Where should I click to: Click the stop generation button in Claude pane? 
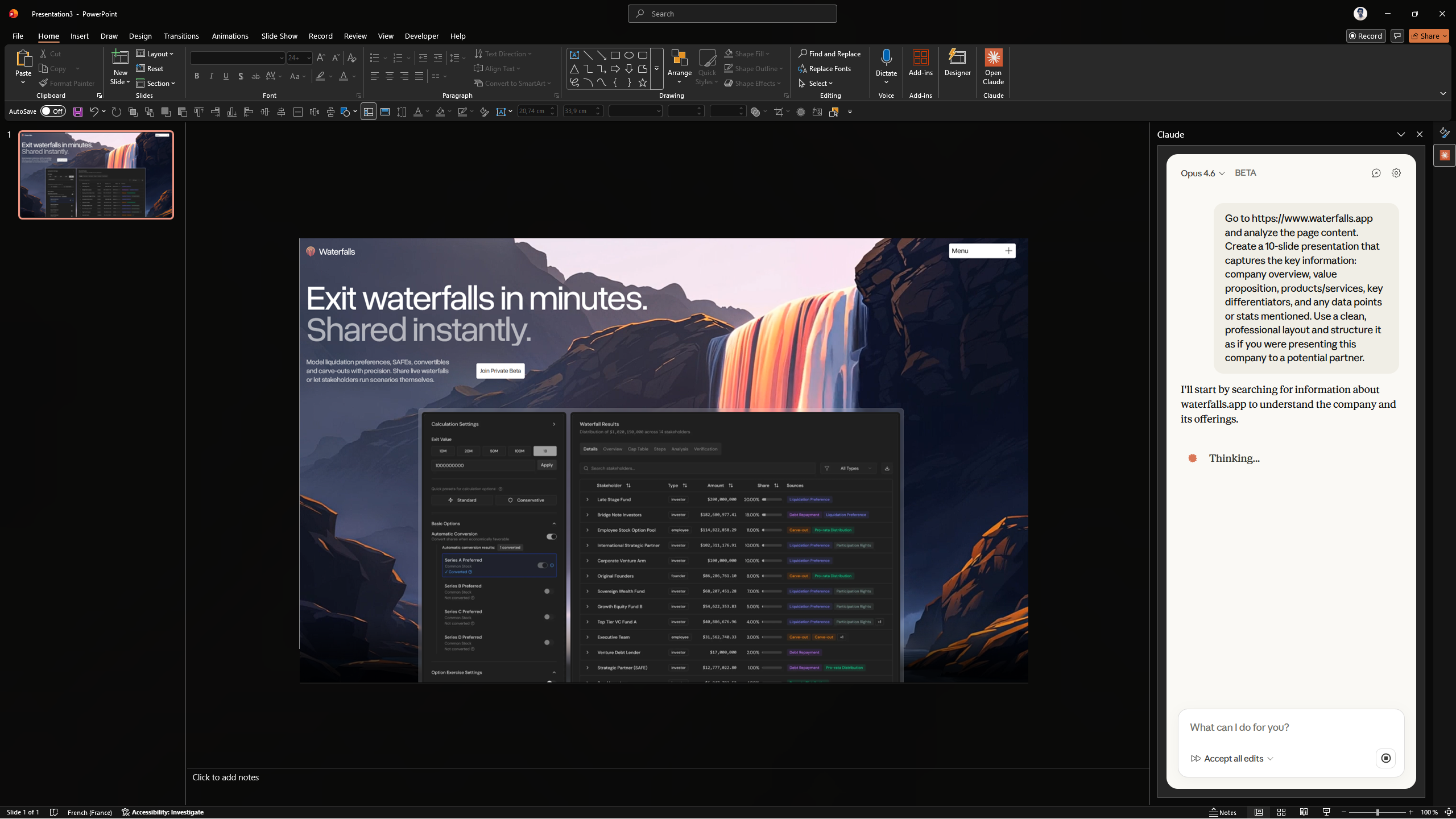(x=1385, y=758)
